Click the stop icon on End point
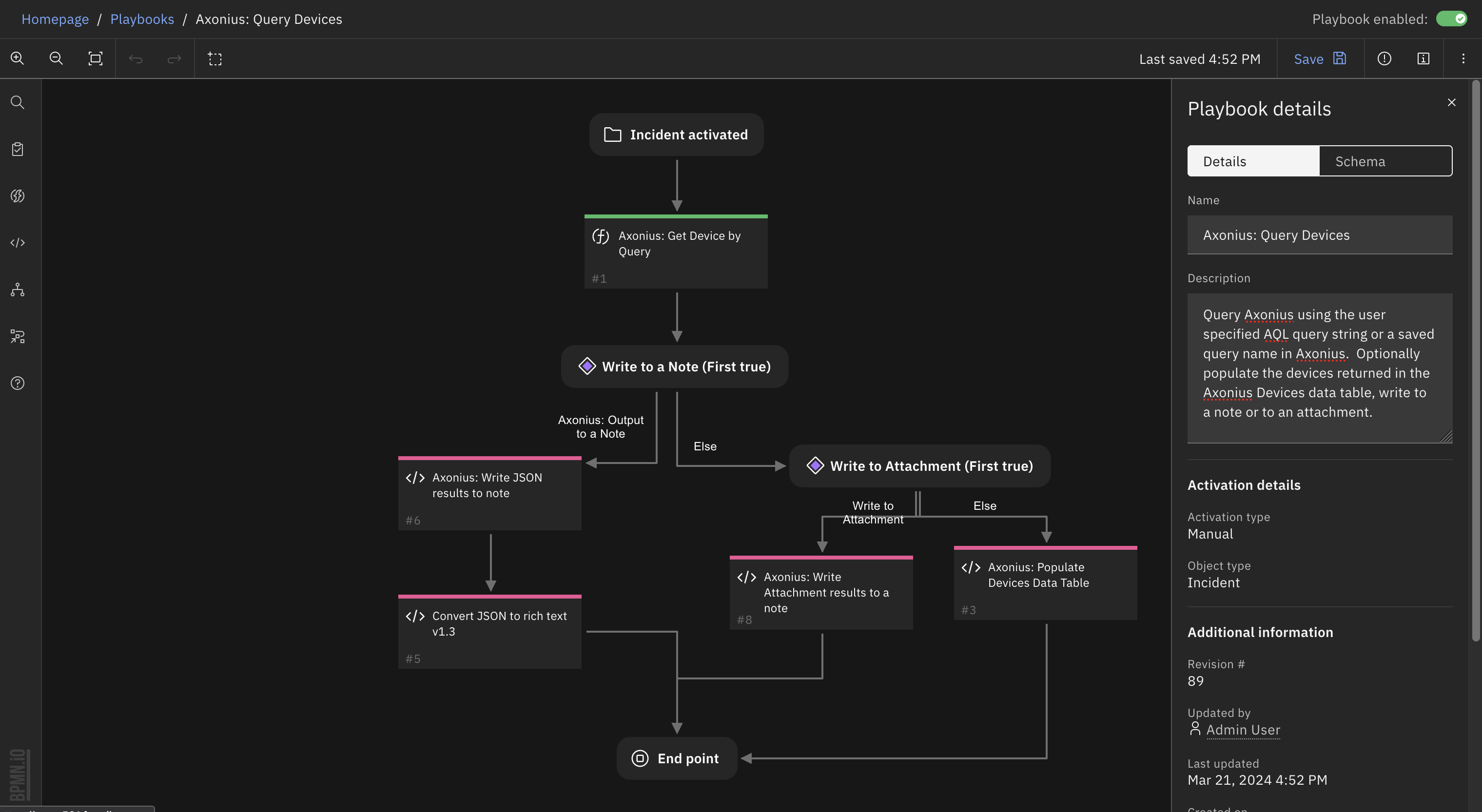1482x812 pixels. (x=640, y=758)
